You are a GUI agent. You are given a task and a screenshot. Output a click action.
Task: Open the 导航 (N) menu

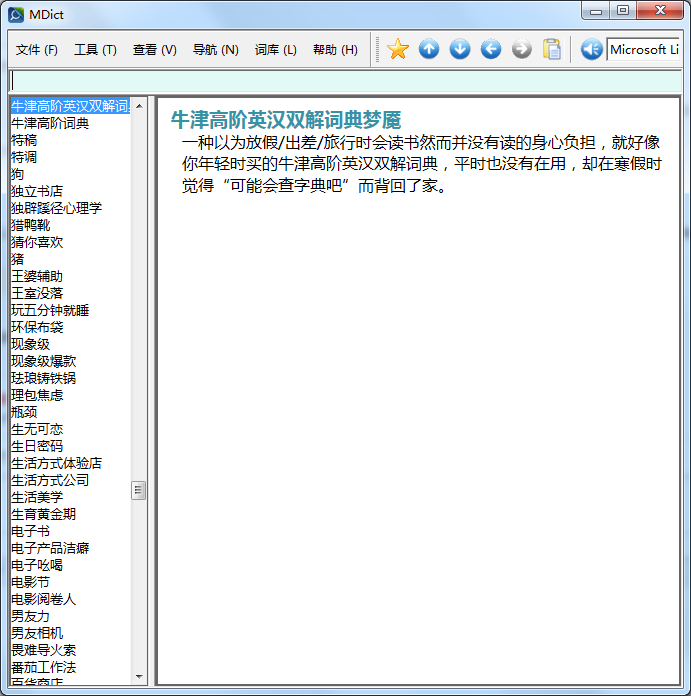[x=215, y=50]
